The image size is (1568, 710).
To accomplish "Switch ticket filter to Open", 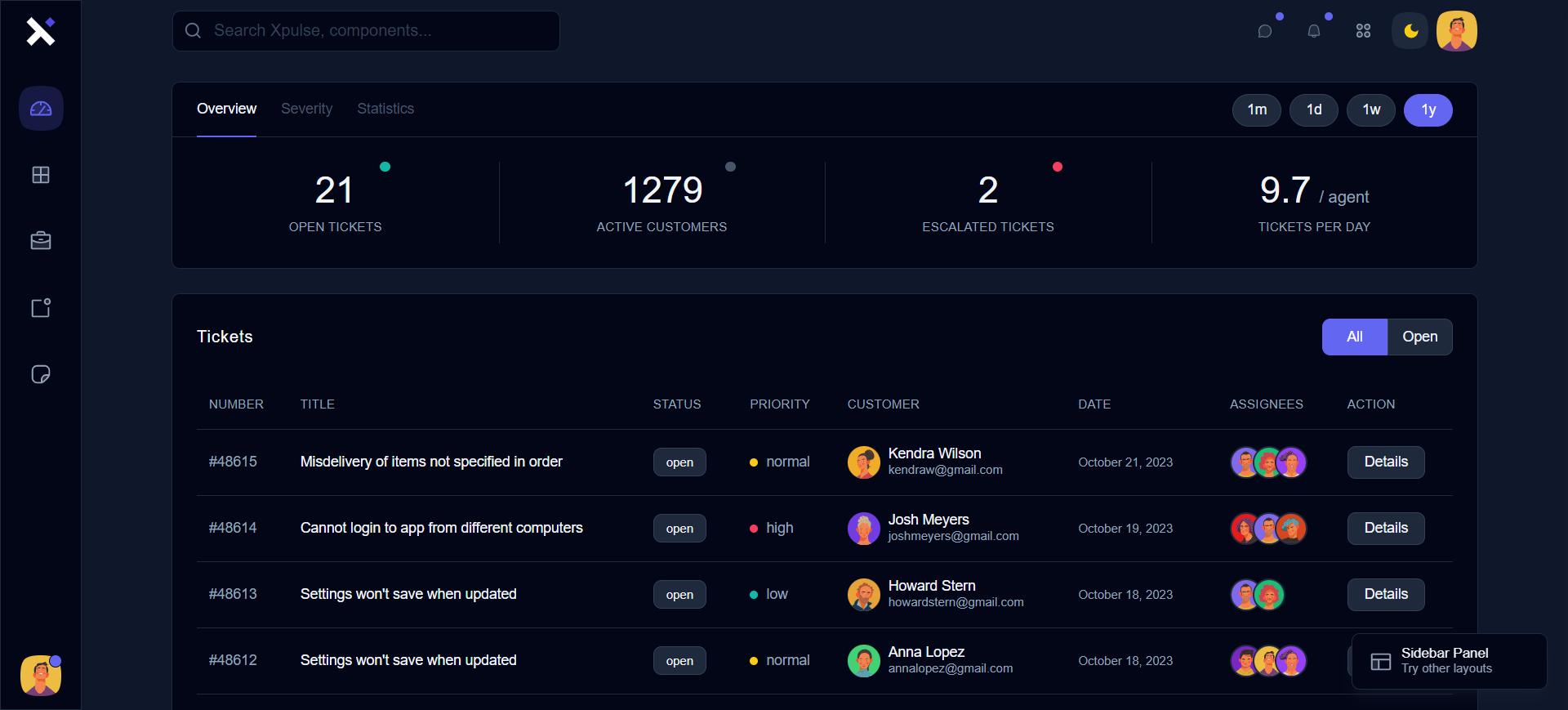I will tap(1419, 337).
